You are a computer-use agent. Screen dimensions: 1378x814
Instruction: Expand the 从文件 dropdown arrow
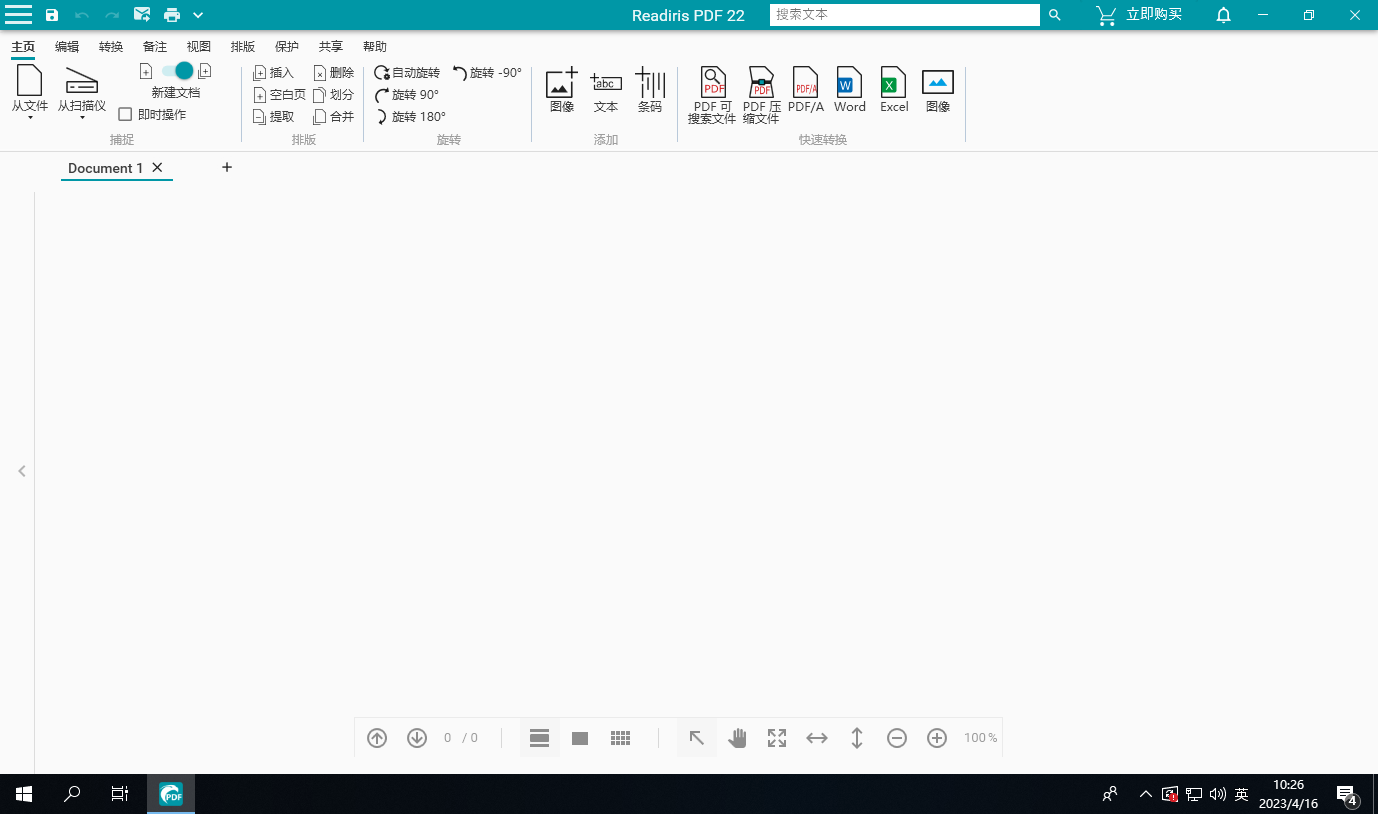point(30,118)
